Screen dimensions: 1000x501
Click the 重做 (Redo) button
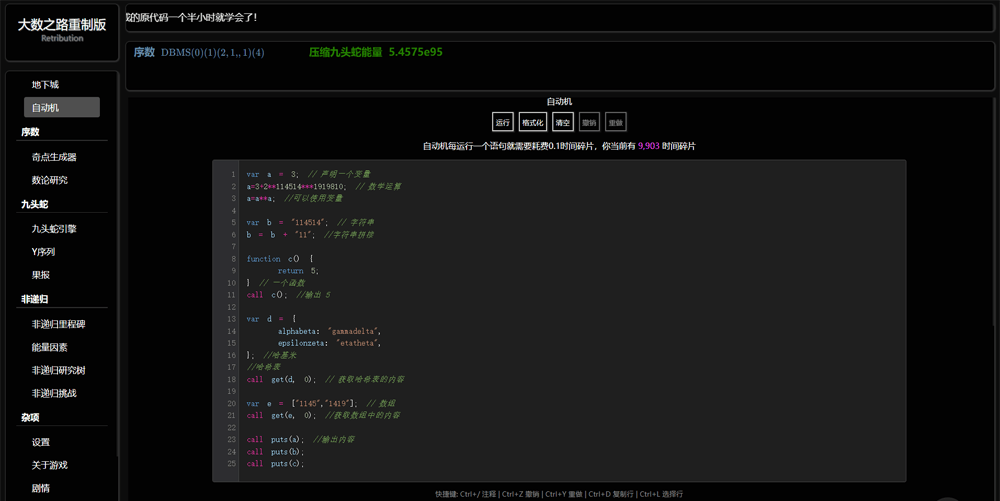coord(616,122)
